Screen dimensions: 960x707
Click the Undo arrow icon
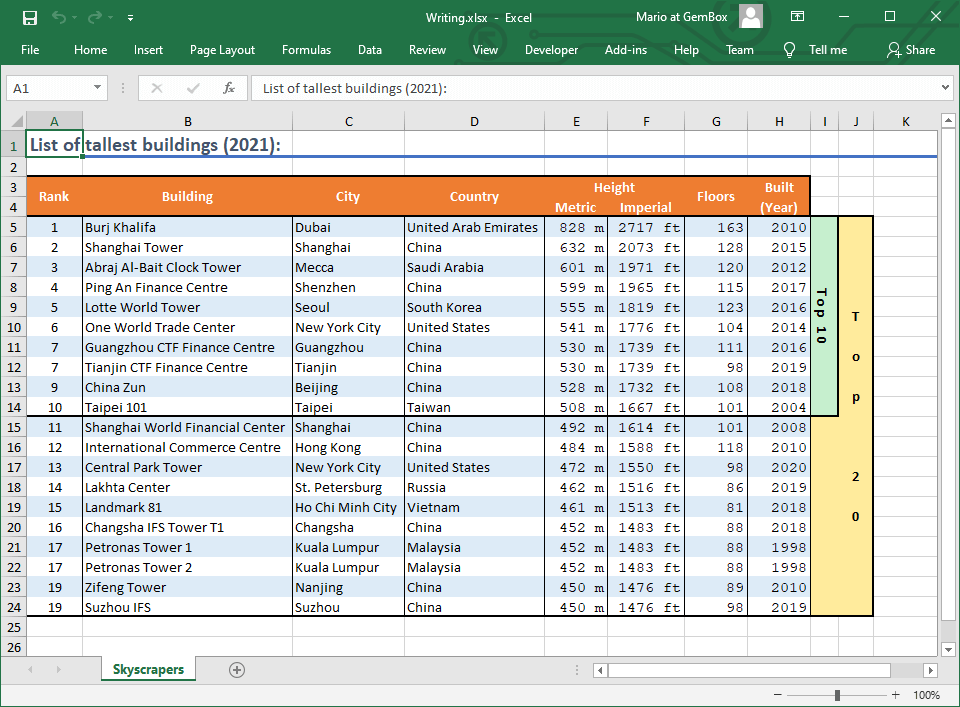59,17
